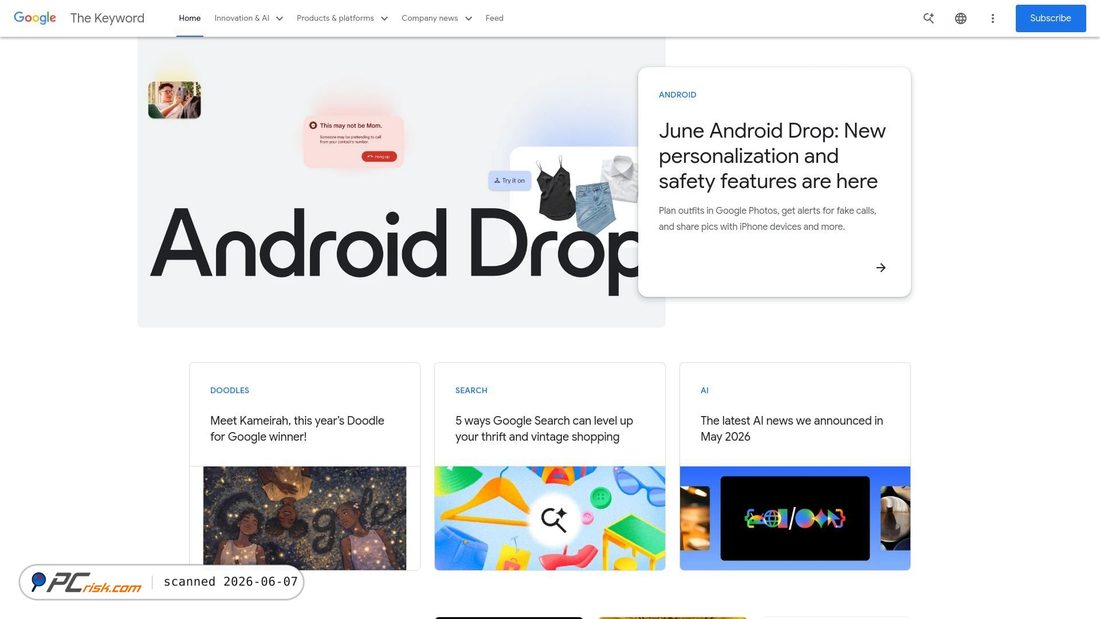Click the blue Subscribe button

click(1050, 18)
